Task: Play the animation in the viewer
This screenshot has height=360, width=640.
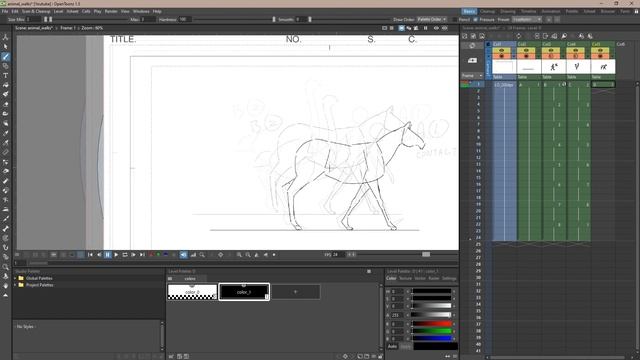Action: click(116, 255)
